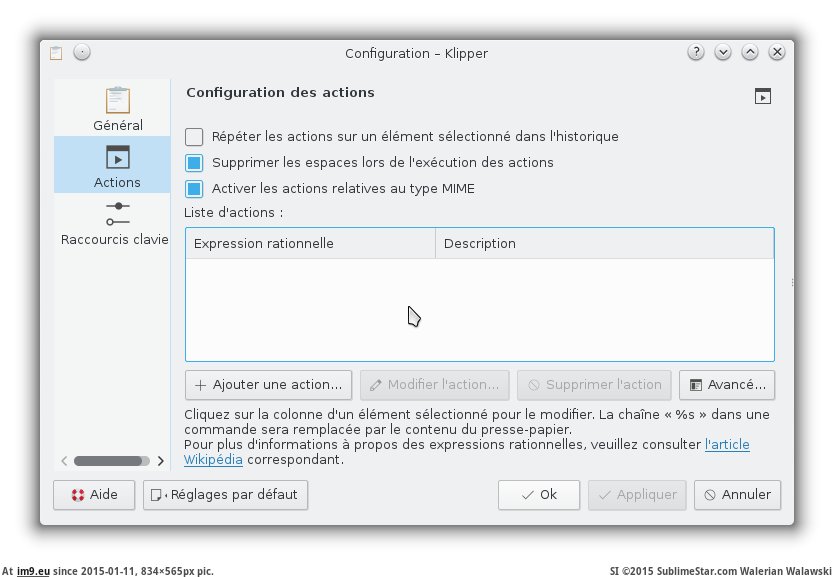Click the Appliquer button
834x577 pixels.
(637, 495)
